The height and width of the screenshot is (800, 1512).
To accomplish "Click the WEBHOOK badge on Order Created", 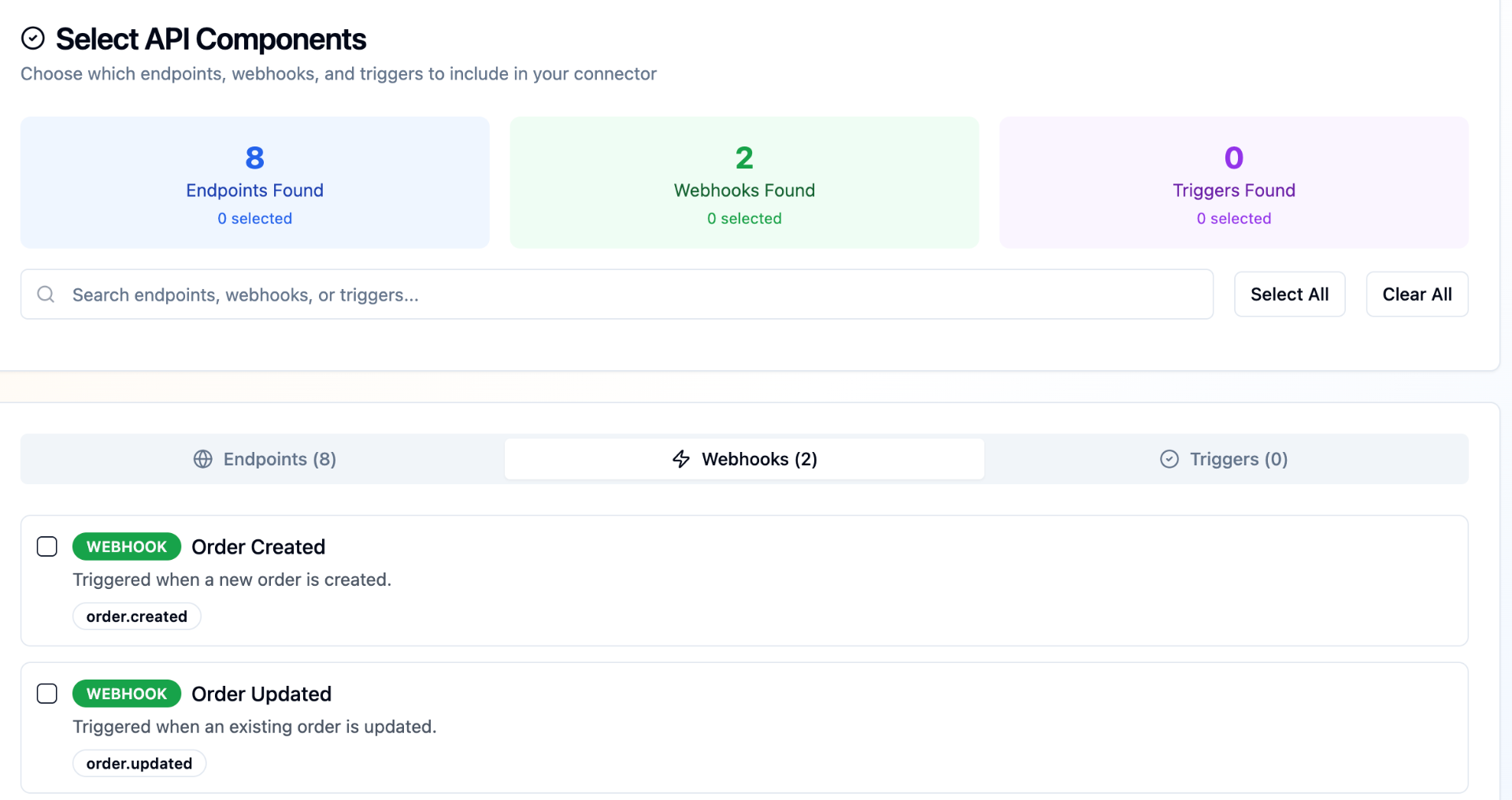I will [126, 546].
